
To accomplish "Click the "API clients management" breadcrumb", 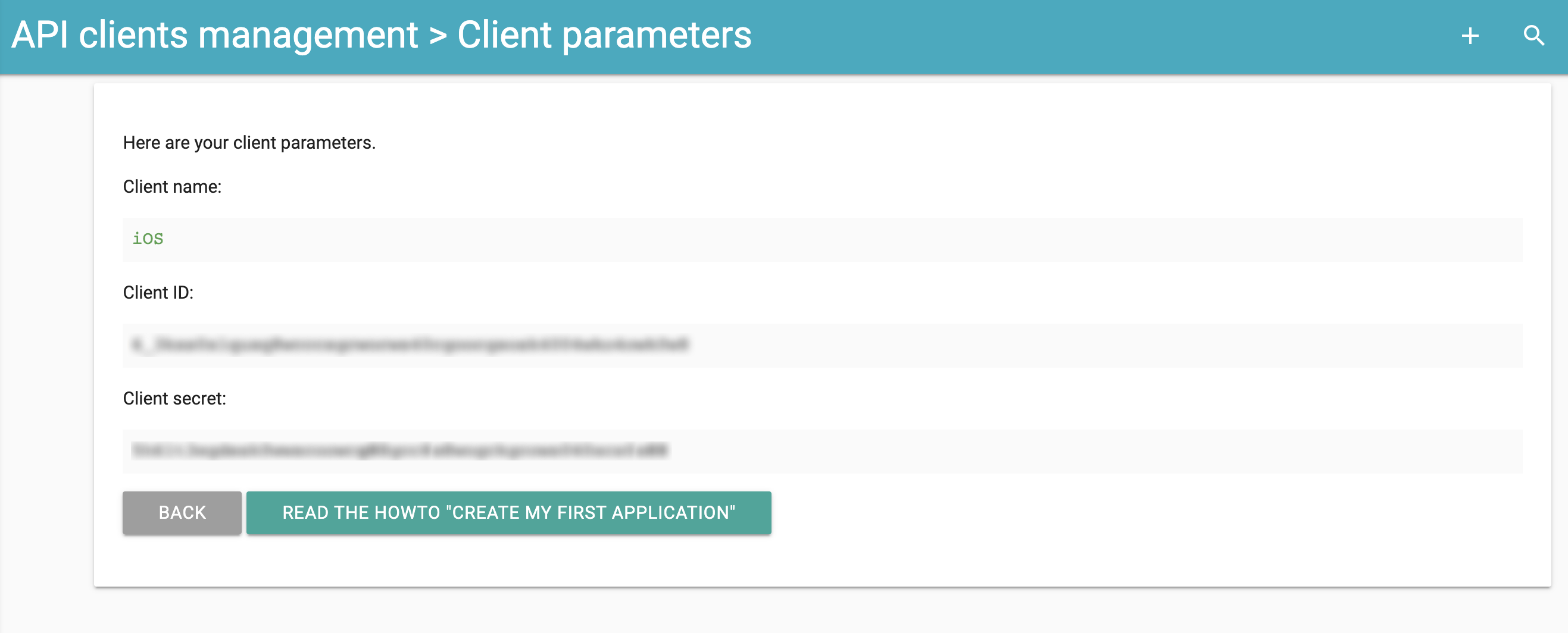I will (215, 35).
